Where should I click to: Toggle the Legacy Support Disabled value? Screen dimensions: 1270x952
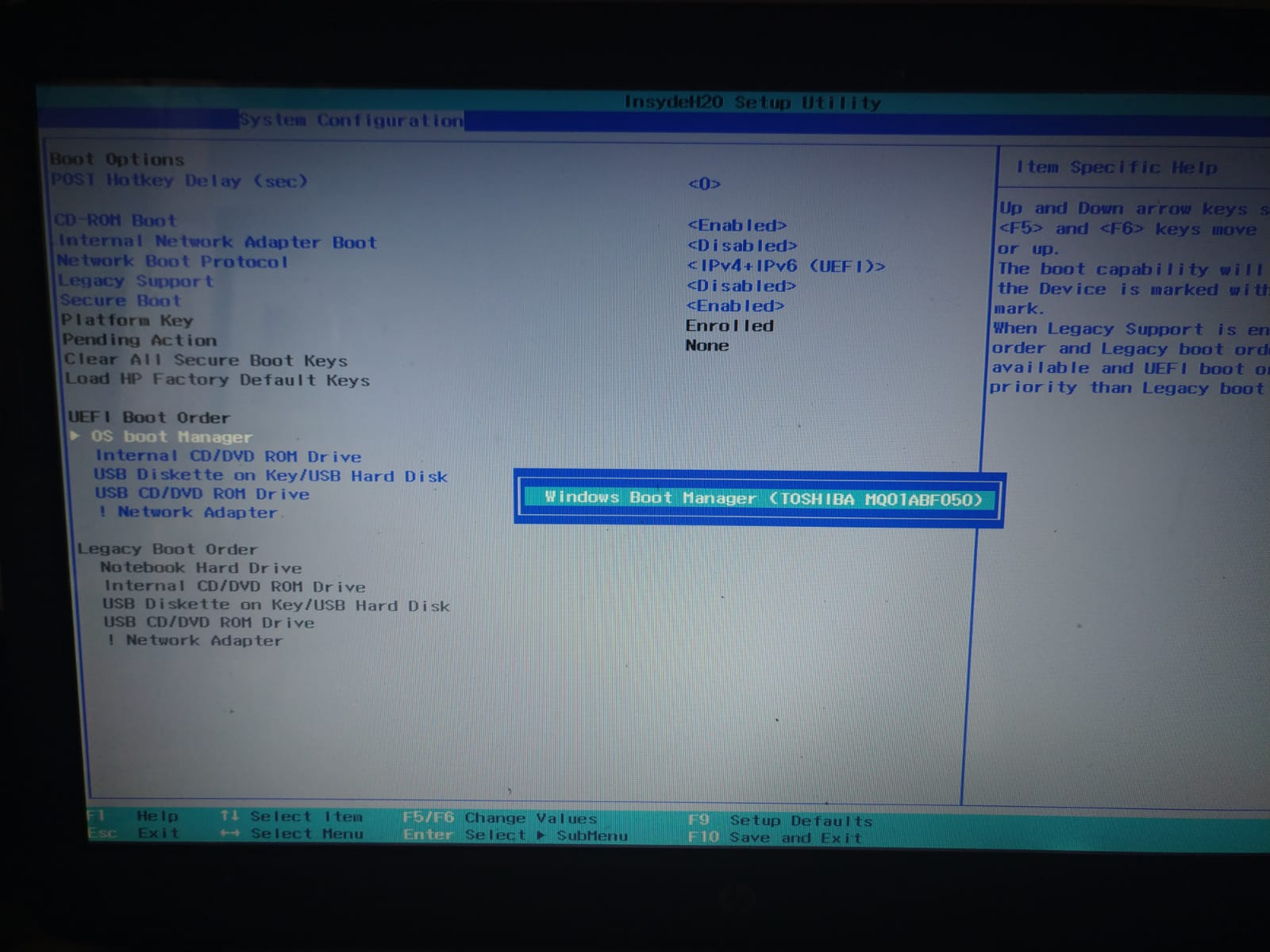tap(741, 286)
